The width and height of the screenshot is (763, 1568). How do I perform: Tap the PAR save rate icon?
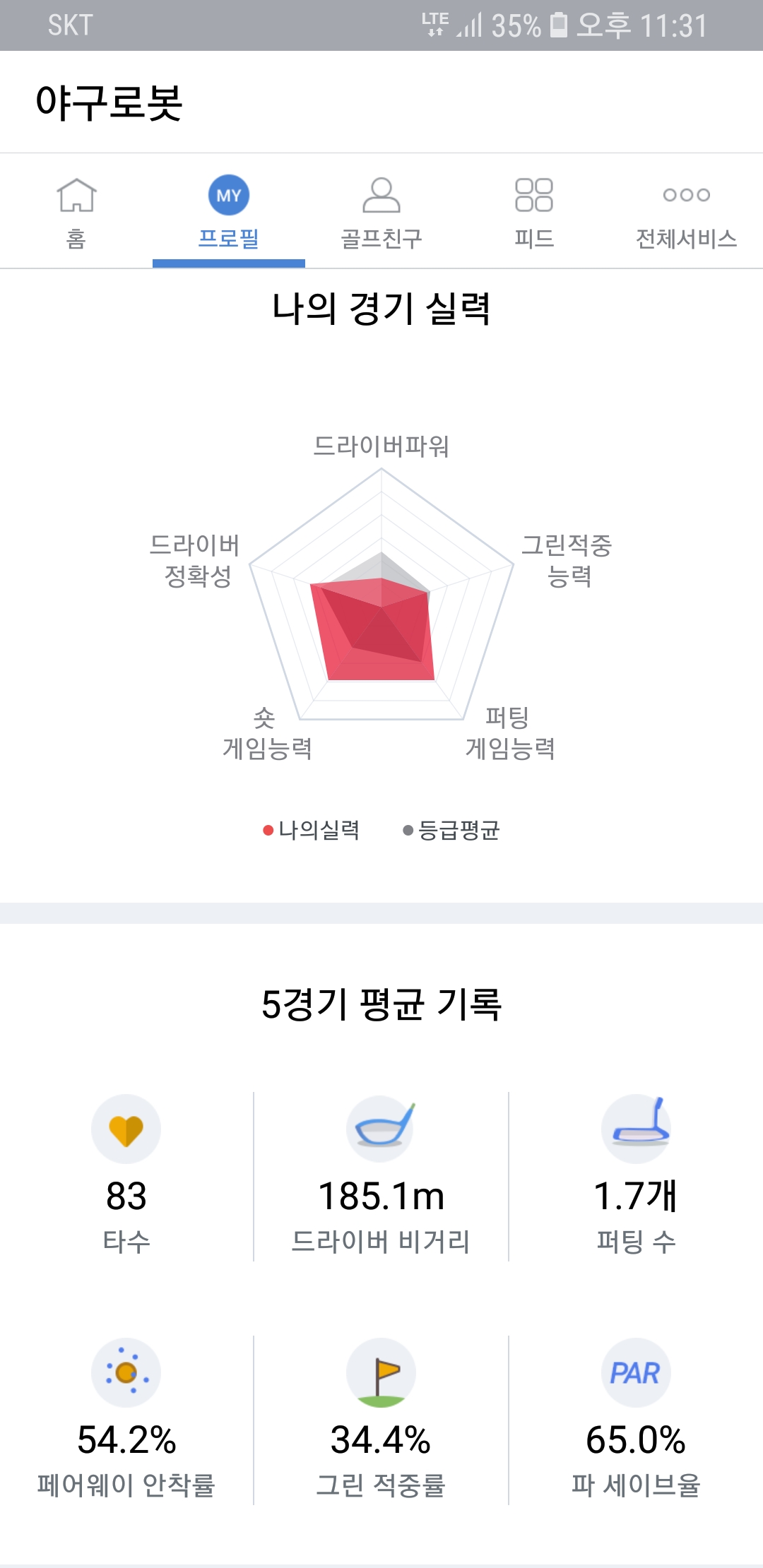click(636, 1372)
